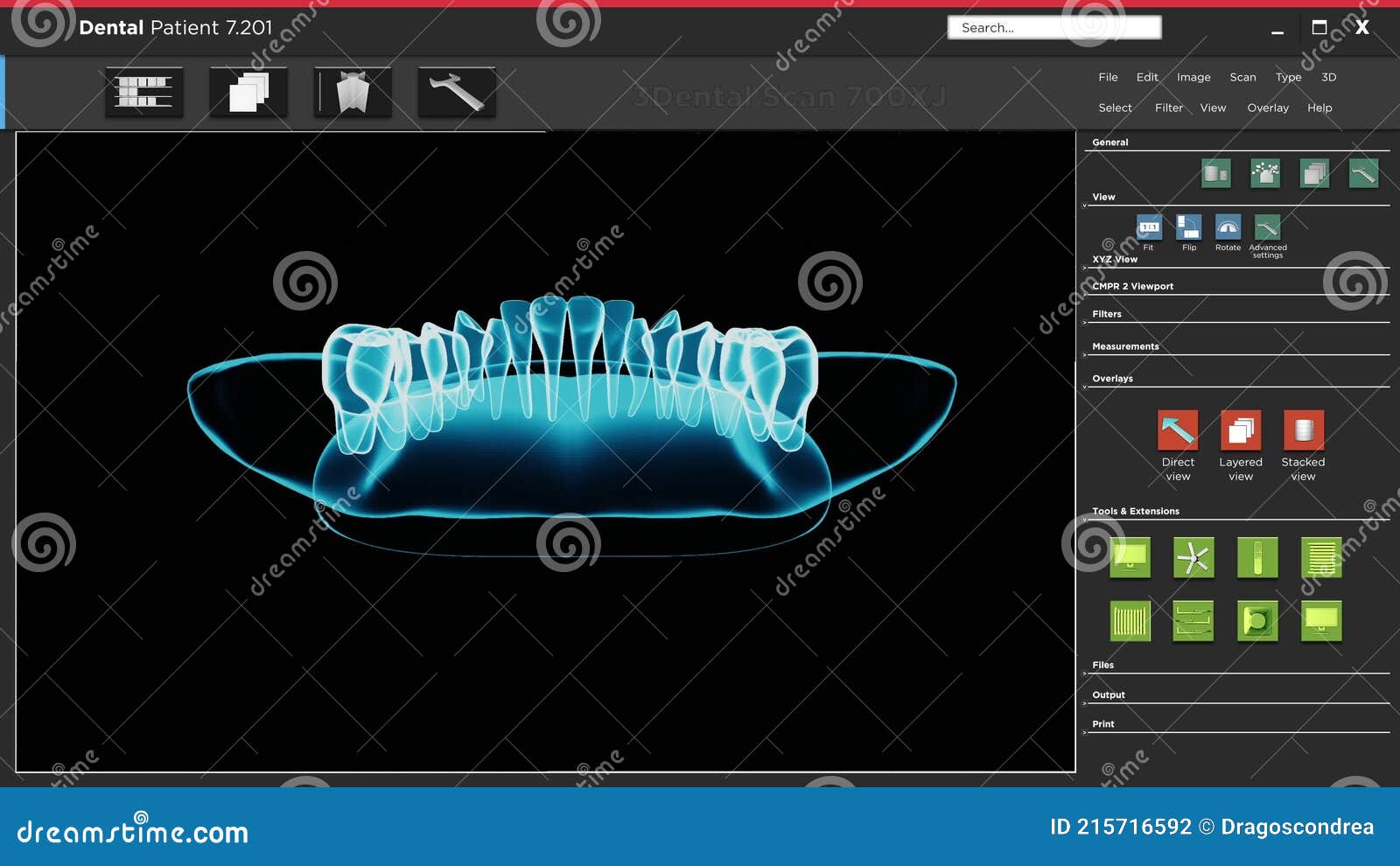Viewport: 1400px width, 866px height.
Task: Open the Overlay menu
Action: click(x=1267, y=108)
